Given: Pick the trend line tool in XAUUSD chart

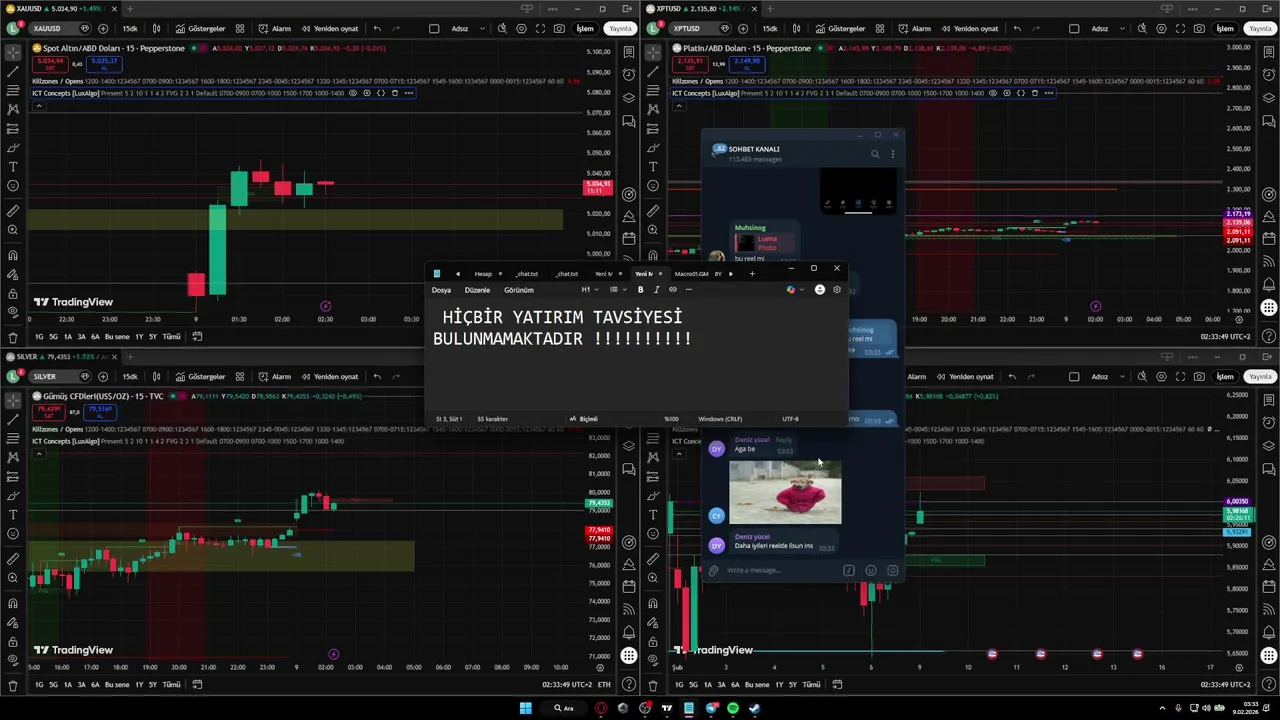Looking at the screenshot, I should (13, 71).
